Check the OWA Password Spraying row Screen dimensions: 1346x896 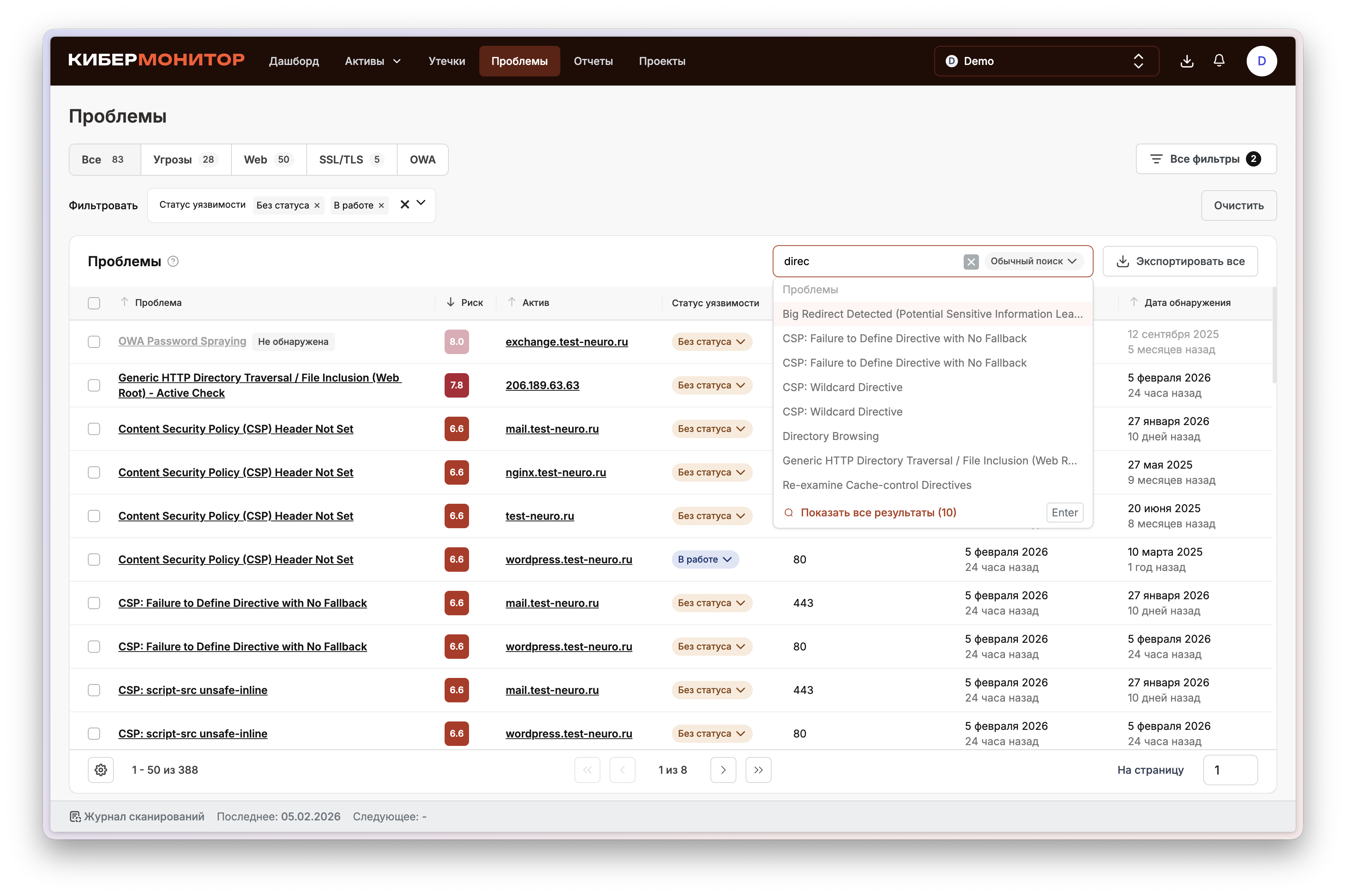94,342
